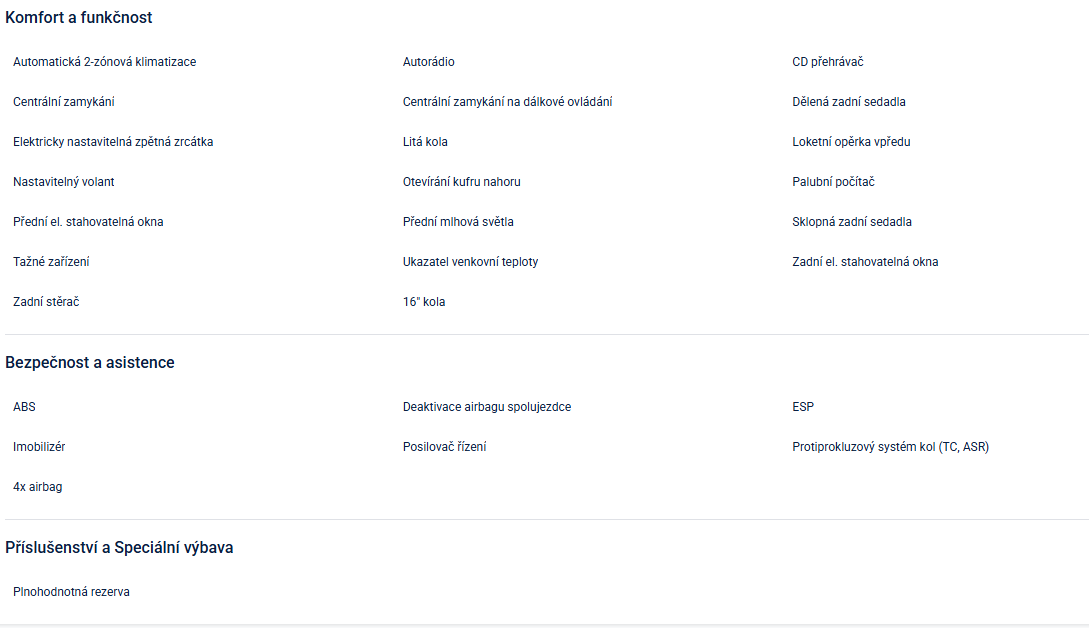Viewport: 1089px width, 628px height.
Task: Select the 'ESP' entry
Action: 803,407
